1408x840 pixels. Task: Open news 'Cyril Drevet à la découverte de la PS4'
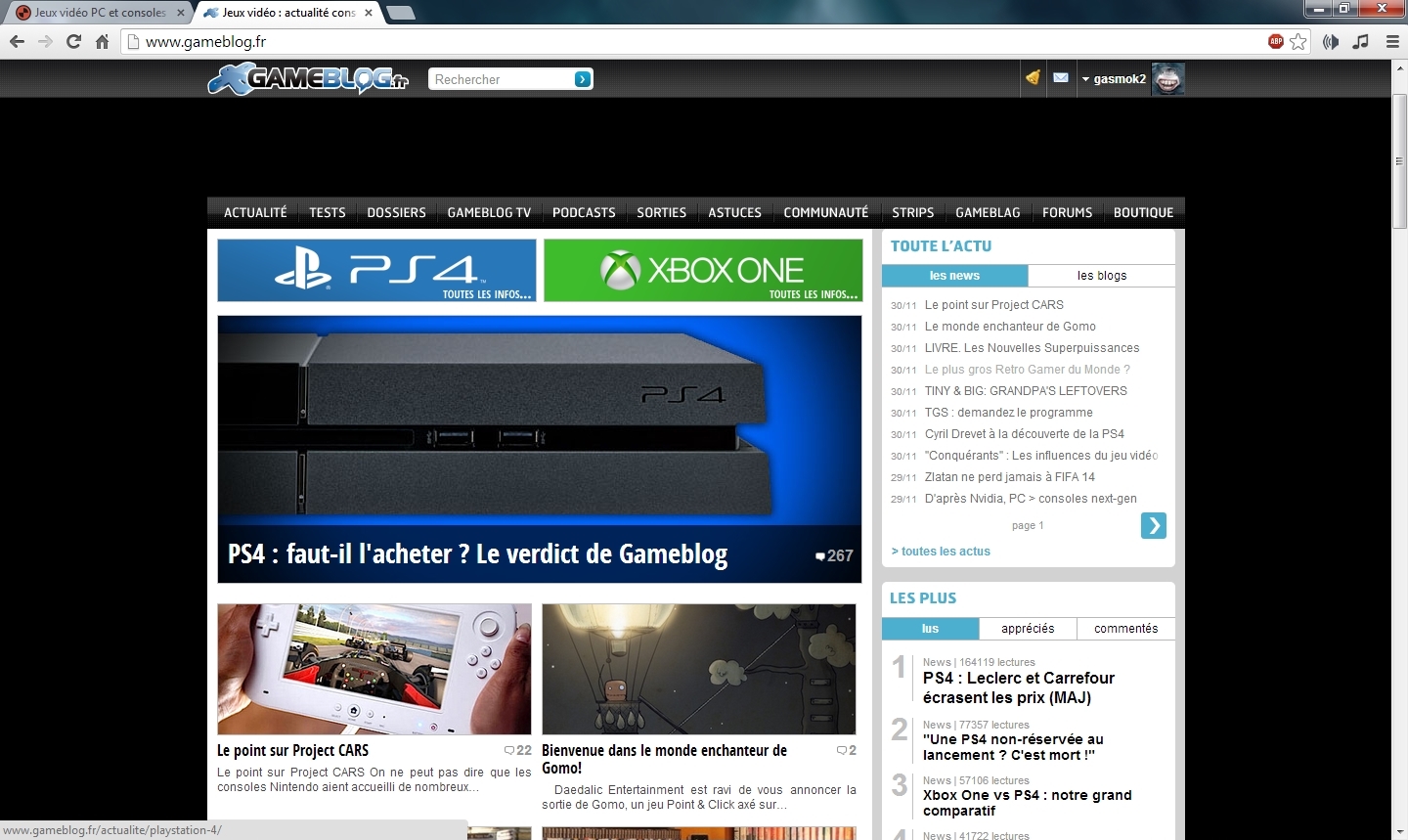pyautogui.click(x=1024, y=434)
